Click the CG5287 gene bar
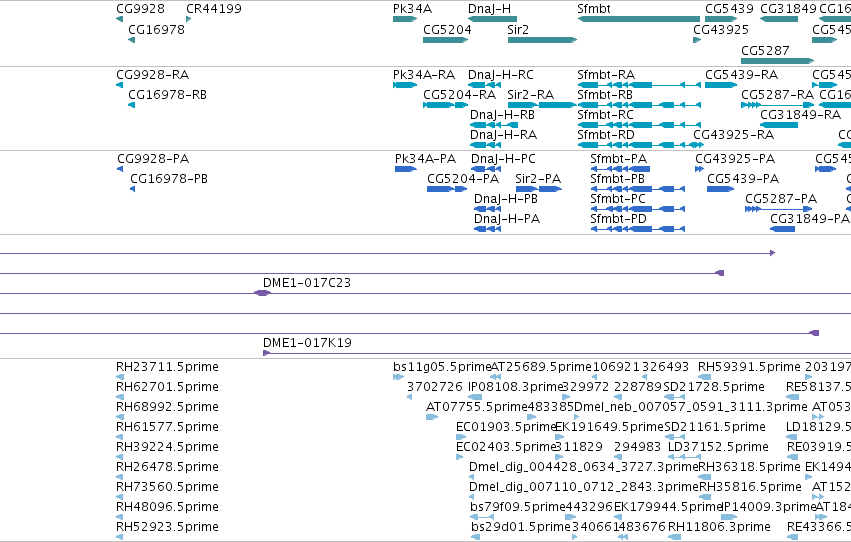This screenshot has height=542, width=851. tap(778, 61)
